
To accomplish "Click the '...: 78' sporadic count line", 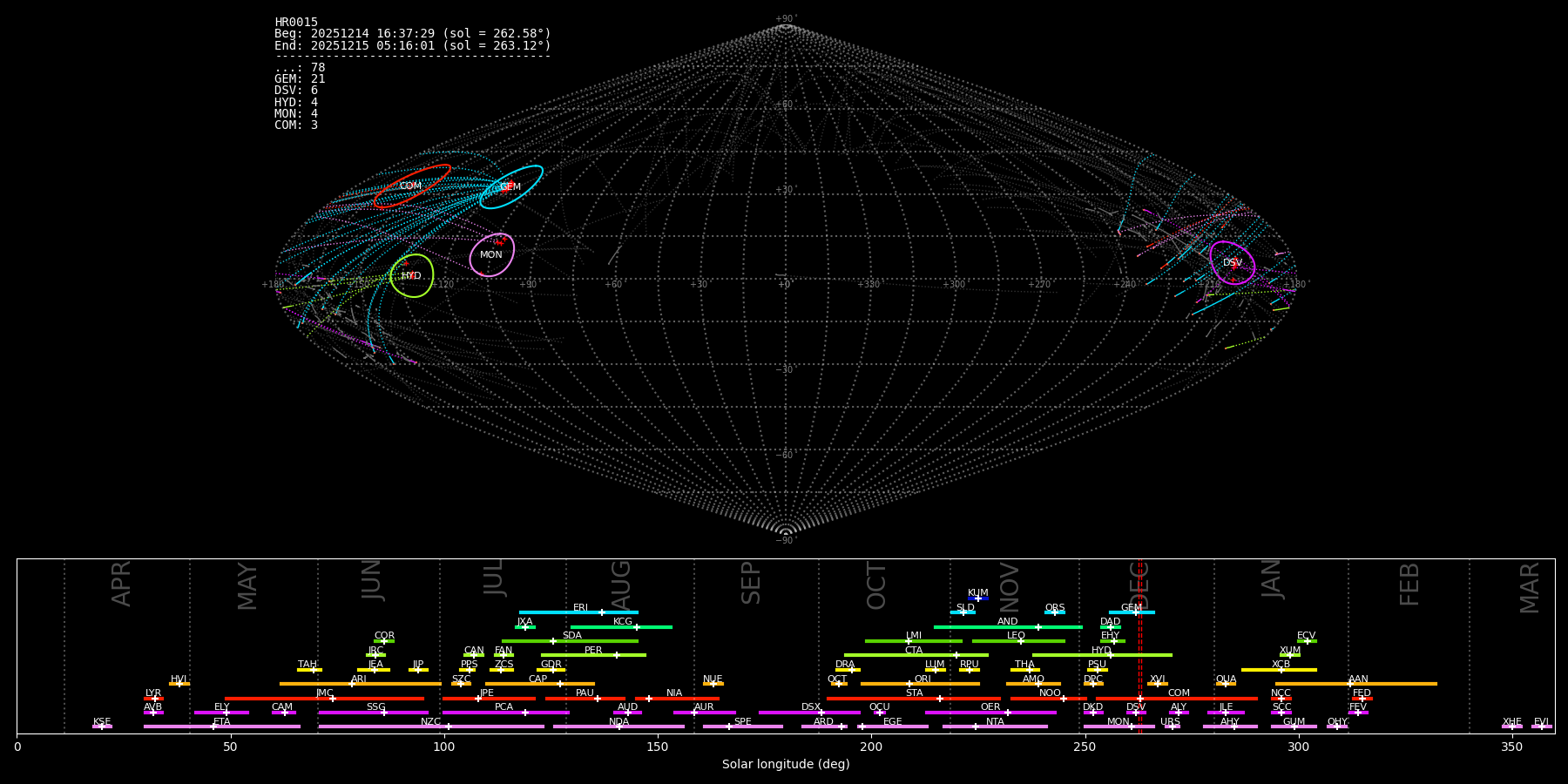I will [x=300, y=67].
